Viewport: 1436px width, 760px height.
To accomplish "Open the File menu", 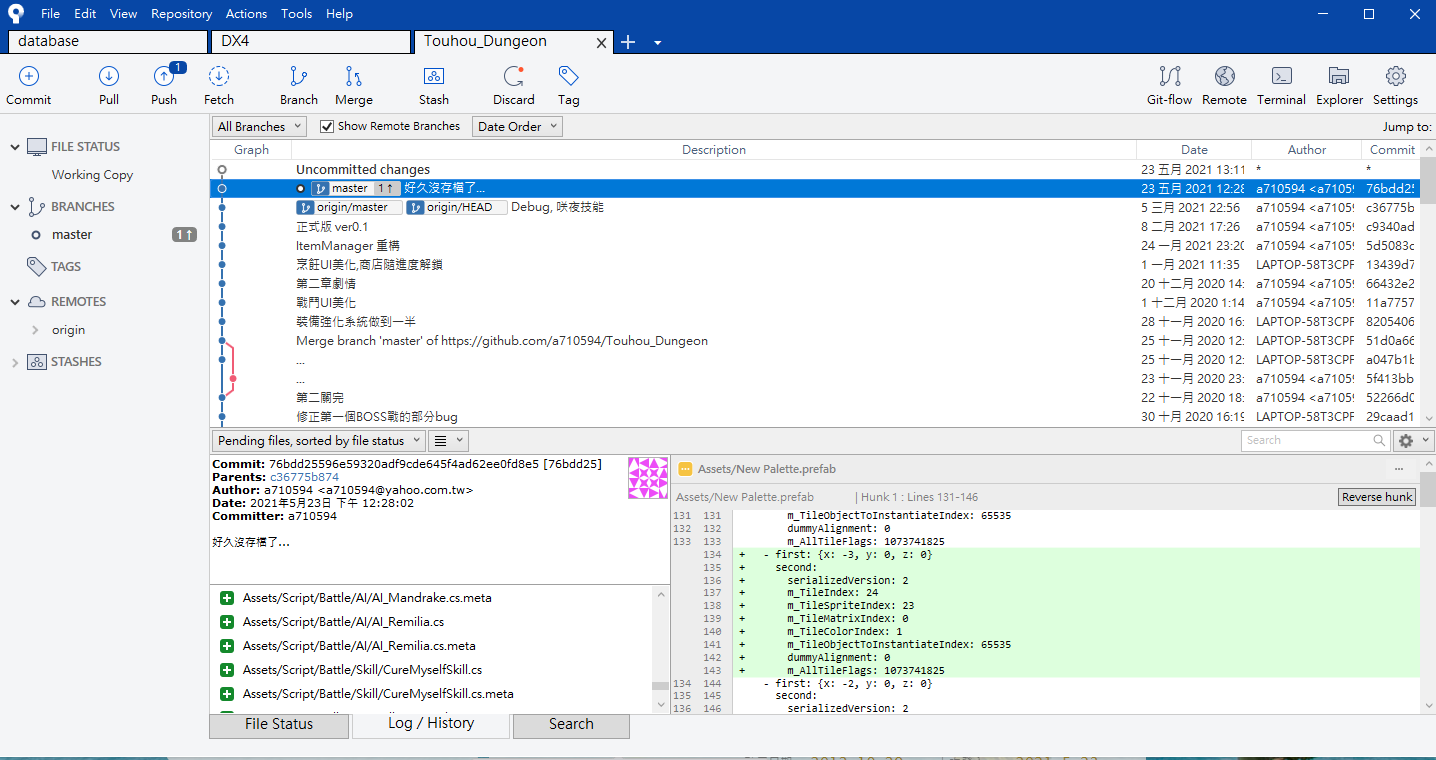I will pos(51,14).
